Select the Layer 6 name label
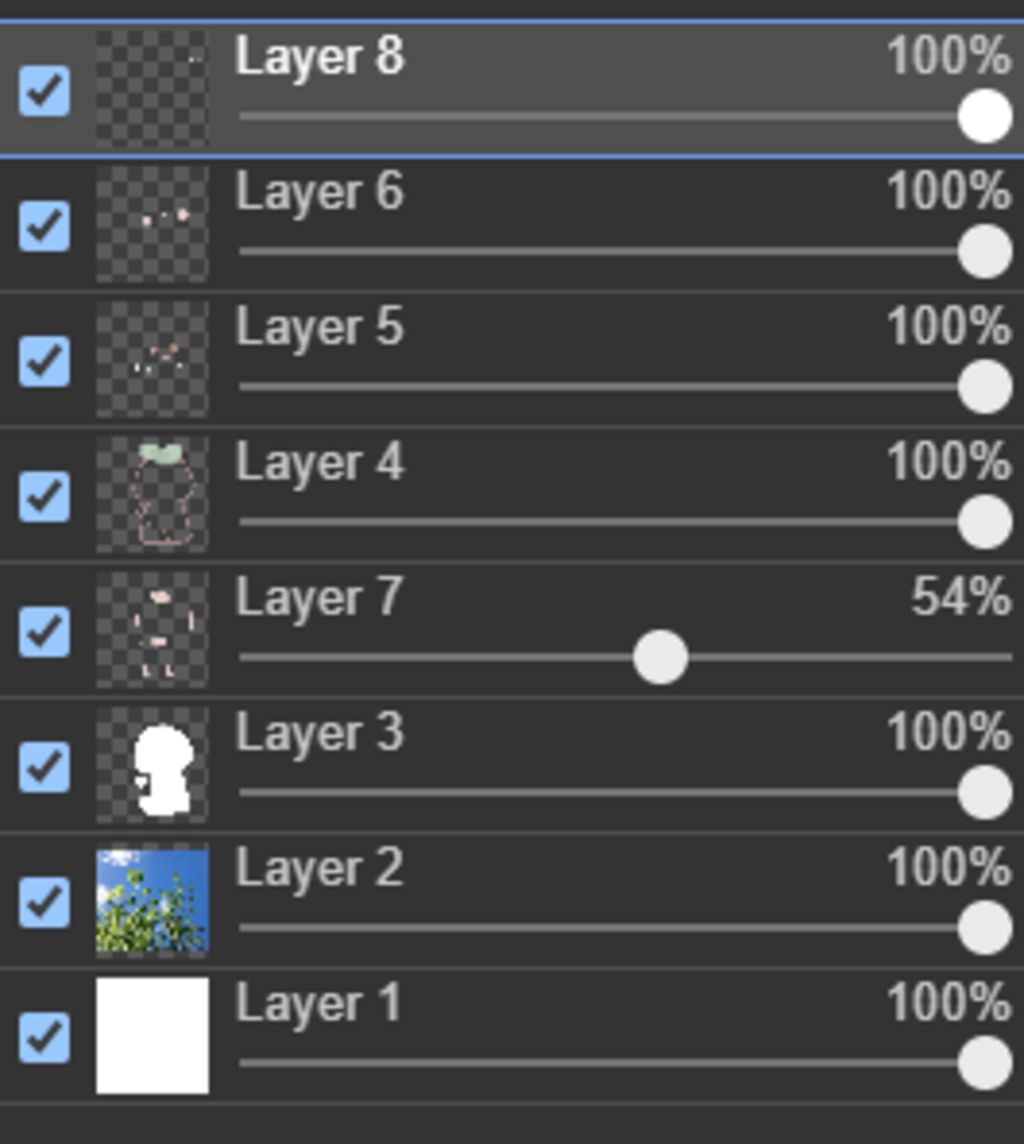This screenshot has width=1024, height=1144. pos(319,191)
